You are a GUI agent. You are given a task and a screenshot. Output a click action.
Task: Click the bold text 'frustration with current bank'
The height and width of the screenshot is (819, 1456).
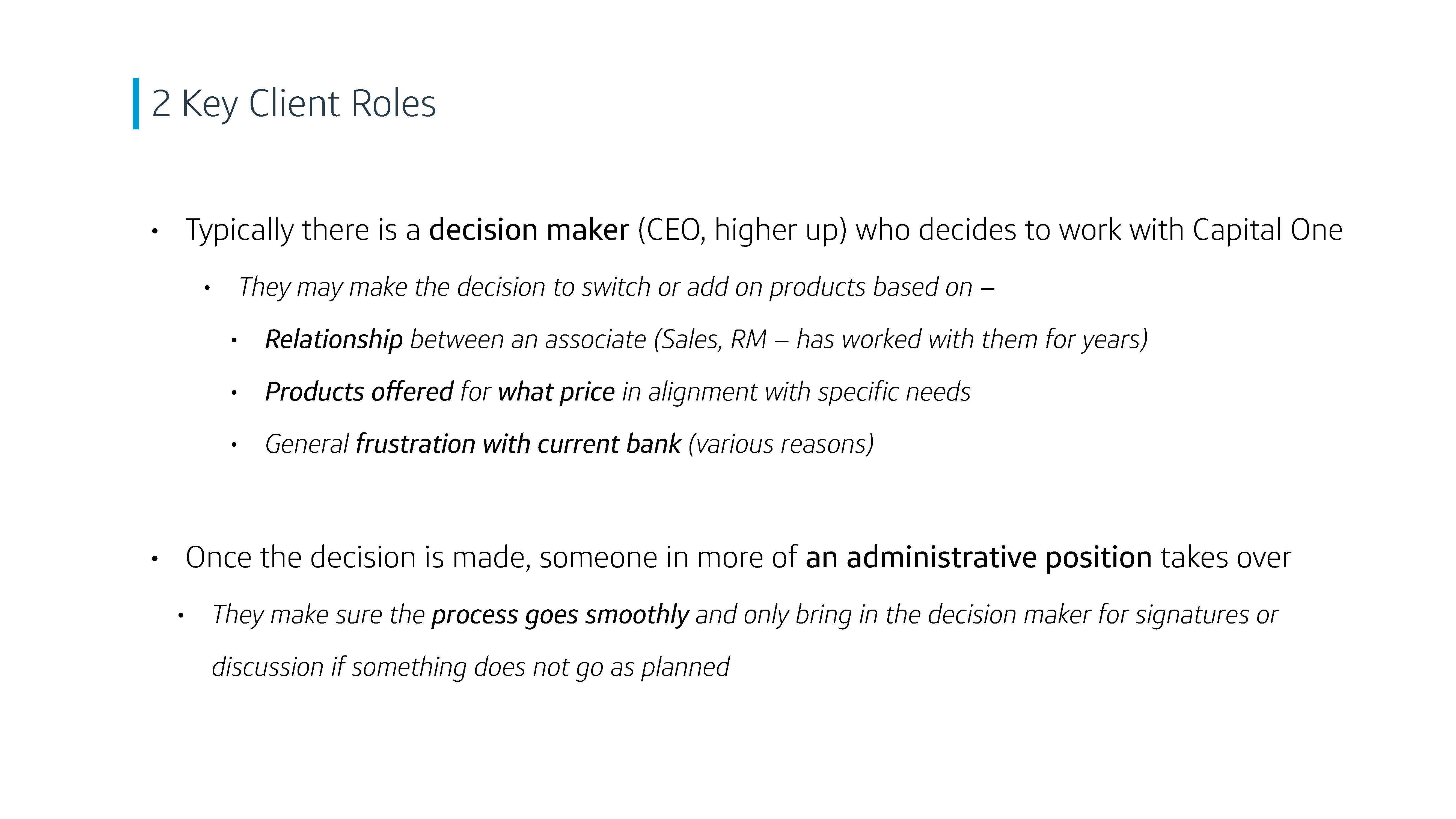(518, 444)
